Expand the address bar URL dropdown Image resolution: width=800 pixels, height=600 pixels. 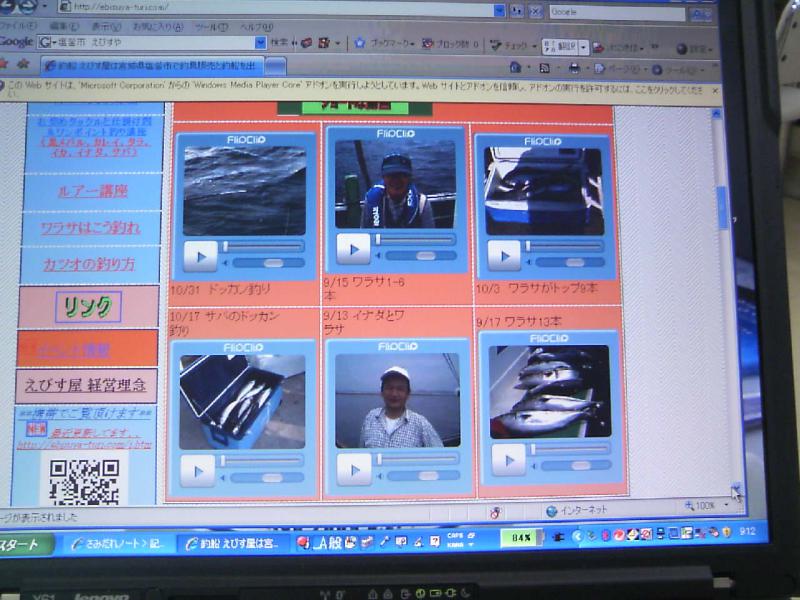click(x=499, y=11)
